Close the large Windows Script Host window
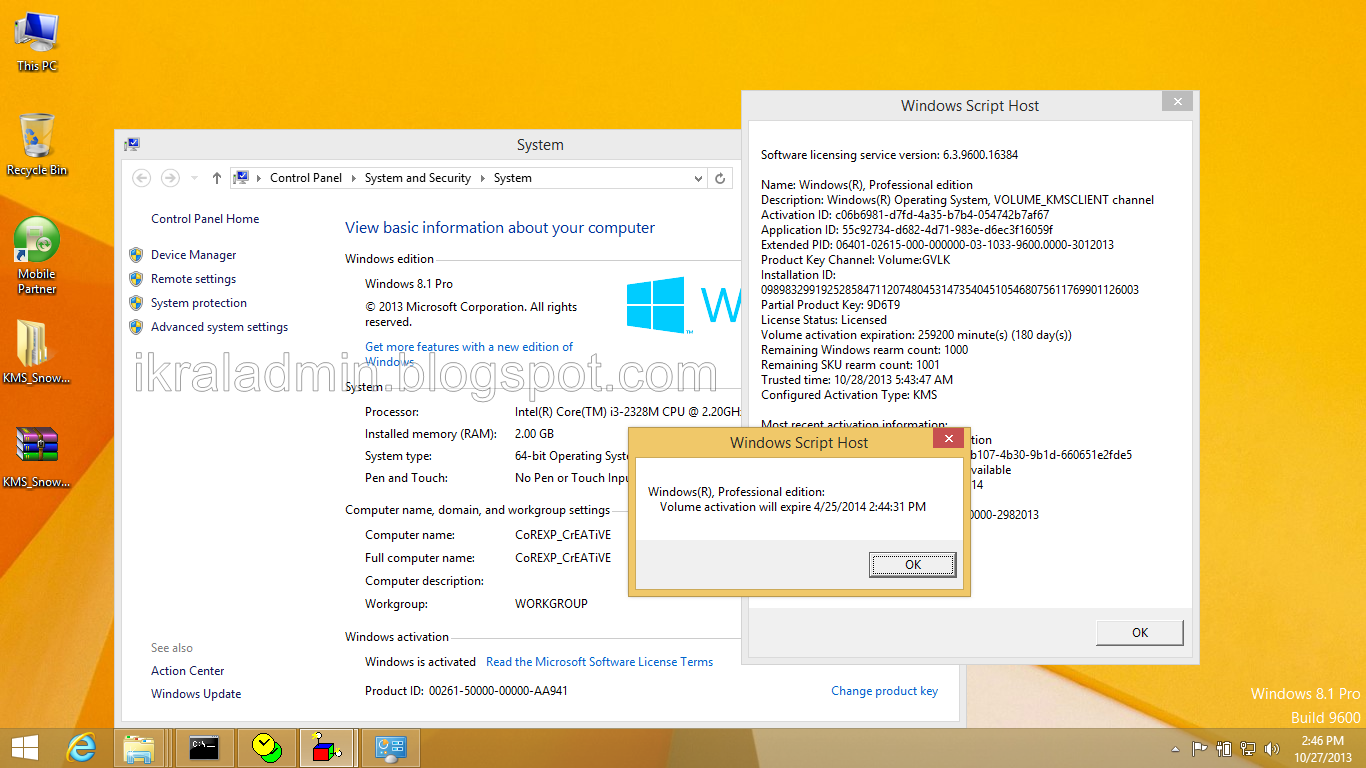The image size is (1366, 768). click(x=1178, y=101)
